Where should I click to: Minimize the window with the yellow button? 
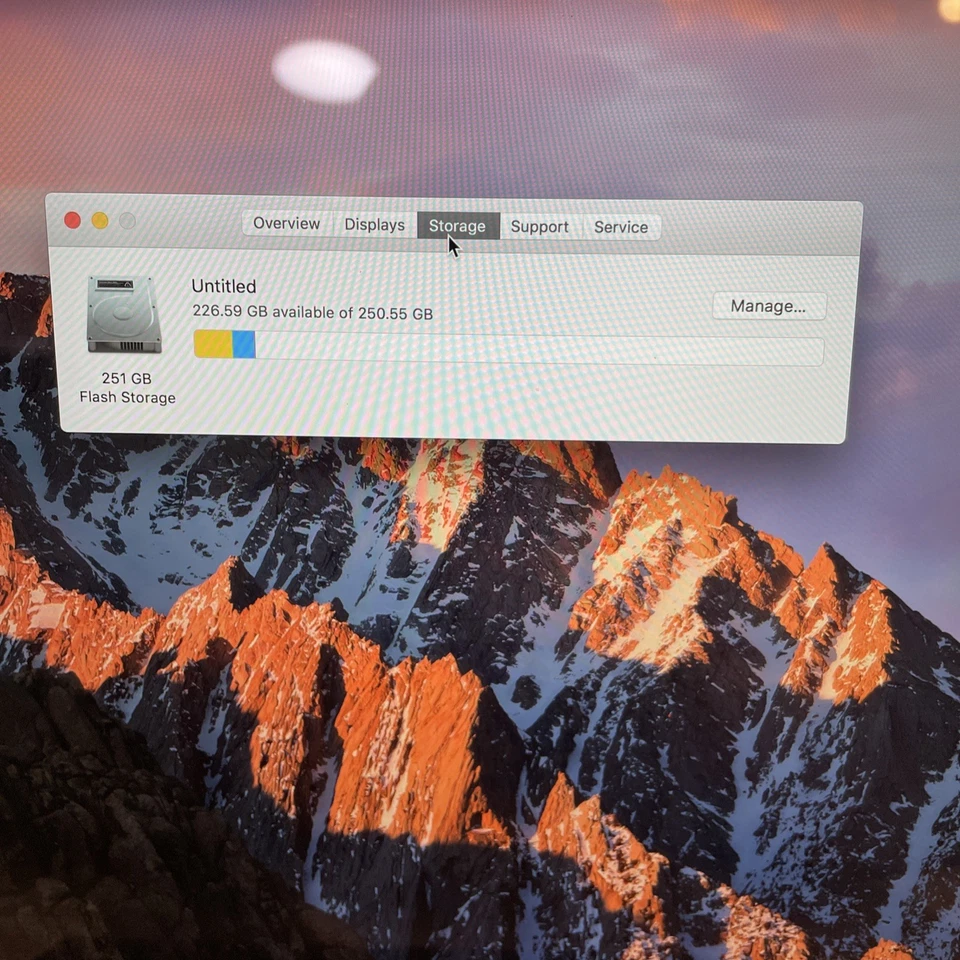100,220
